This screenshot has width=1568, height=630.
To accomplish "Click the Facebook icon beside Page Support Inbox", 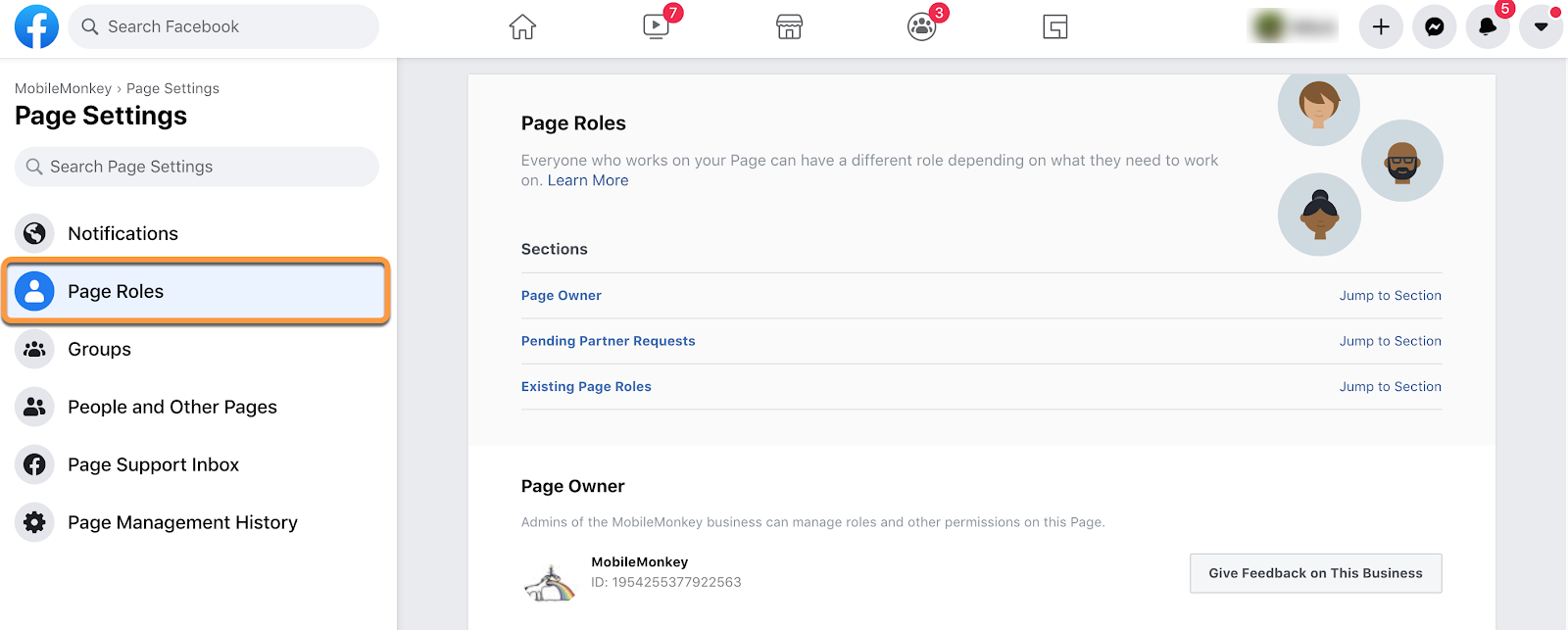I will [34, 464].
